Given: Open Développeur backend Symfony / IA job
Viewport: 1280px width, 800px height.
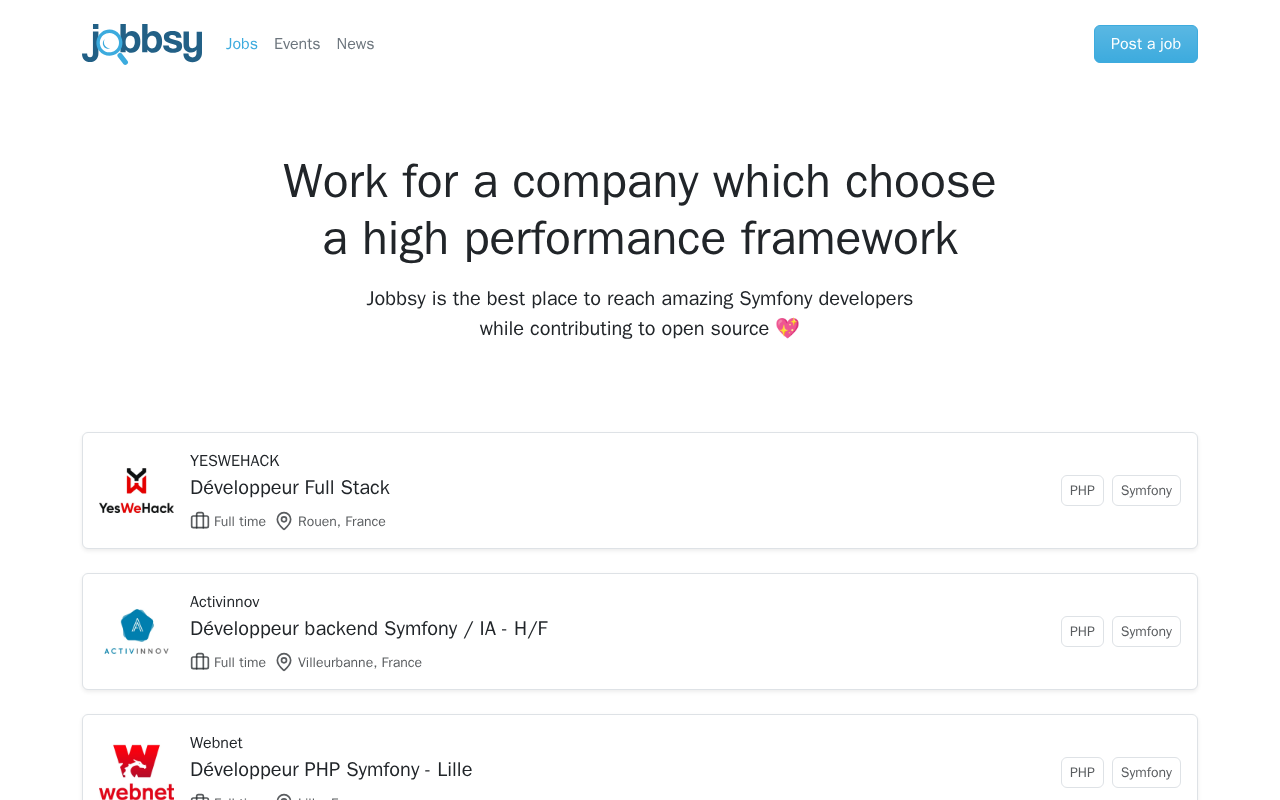Looking at the screenshot, I should pyautogui.click(x=369, y=629).
